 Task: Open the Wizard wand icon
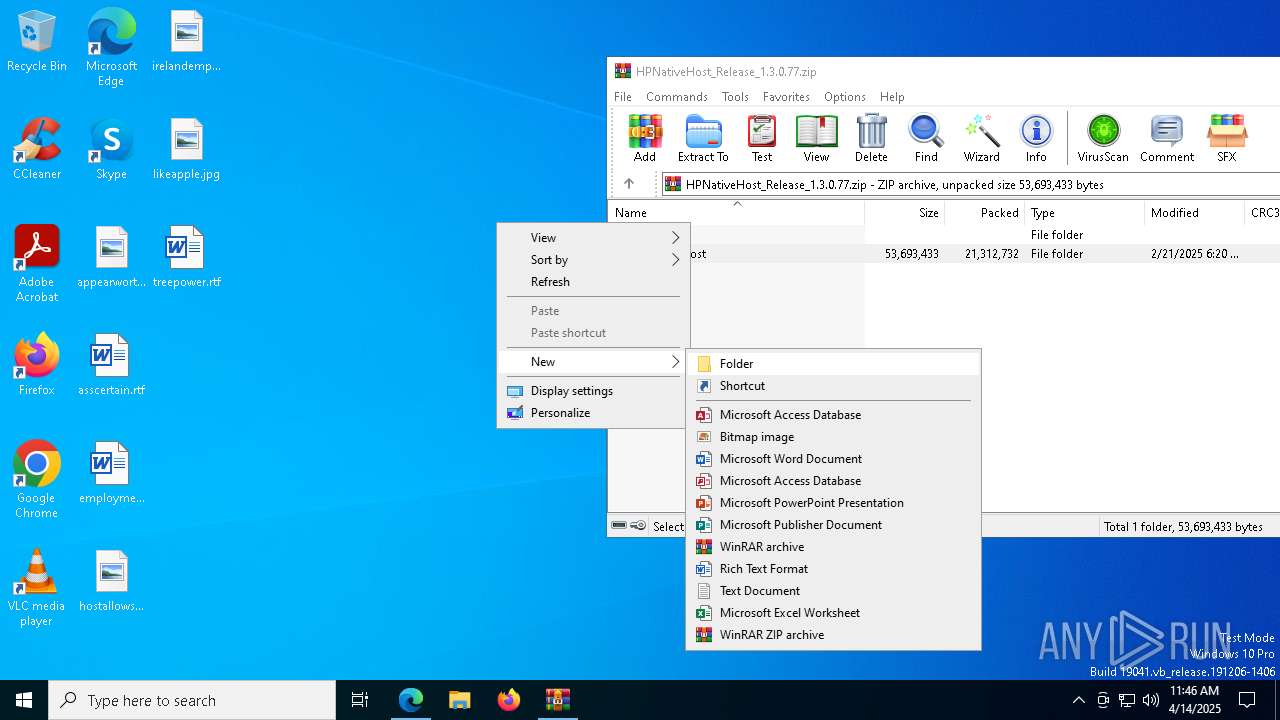tap(981, 138)
